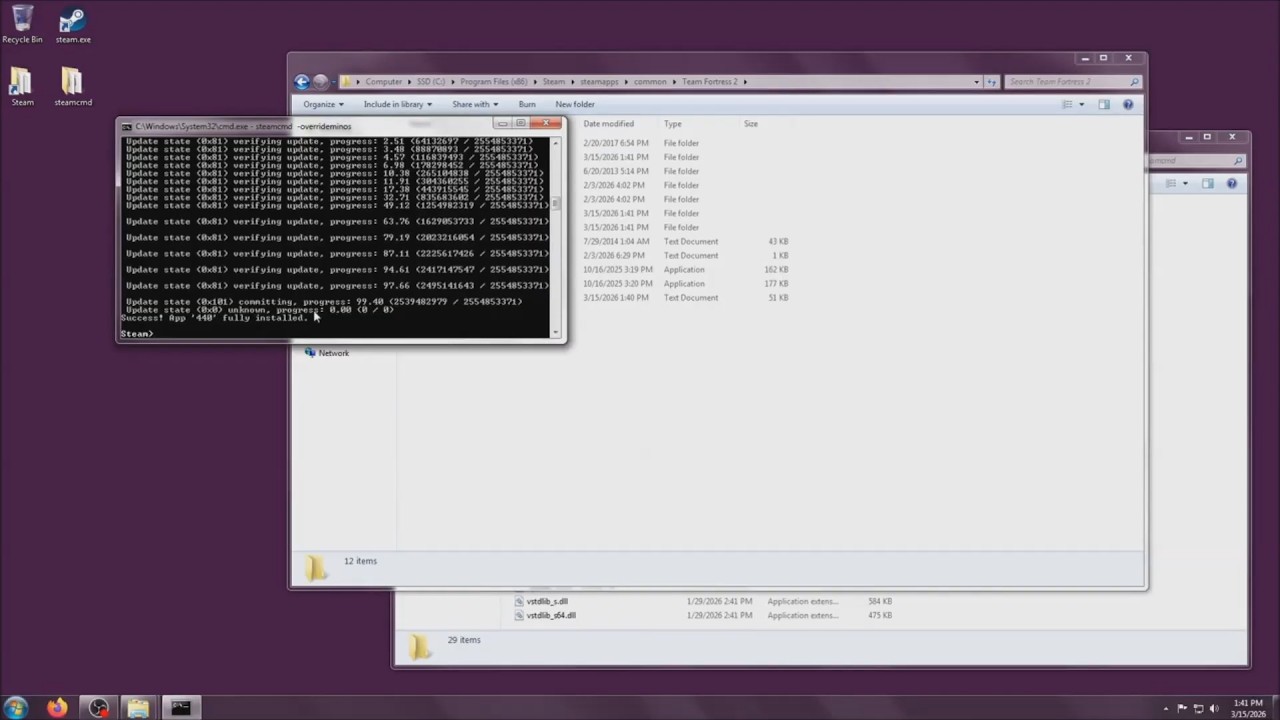Click the Show desktop strip on taskbar
The image size is (1280, 720).
1275,708
